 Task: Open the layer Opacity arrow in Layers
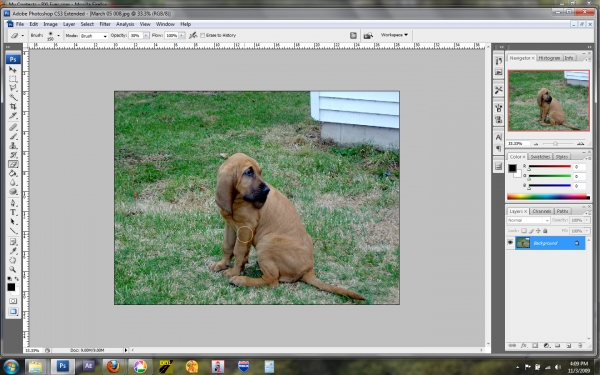tap(587, 220)
